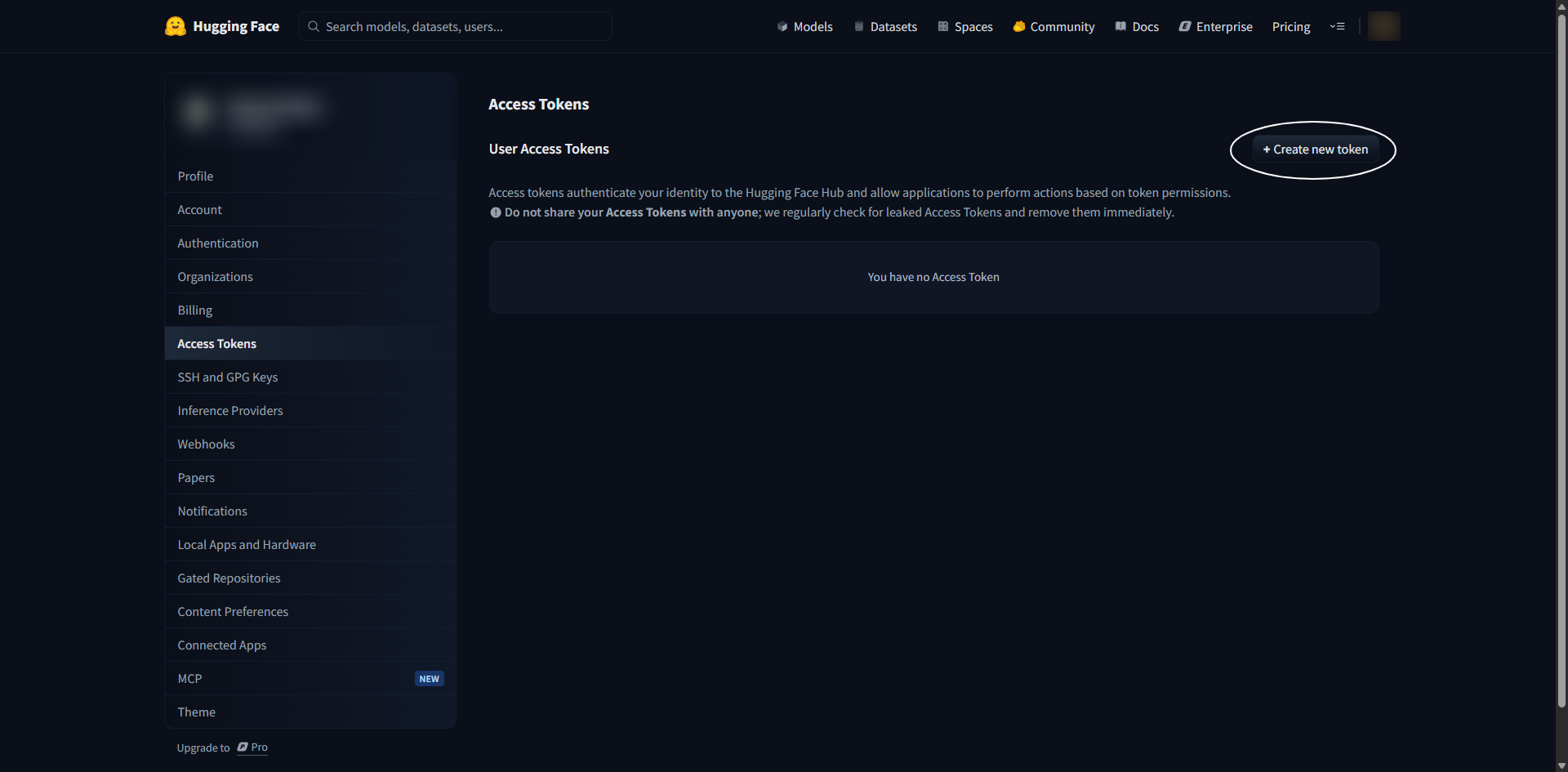Viewport: 1568px width, 772px height.
Task: Click the Hugging Face emoji logo
Action: pyautogui.click(x=176, y=26)
